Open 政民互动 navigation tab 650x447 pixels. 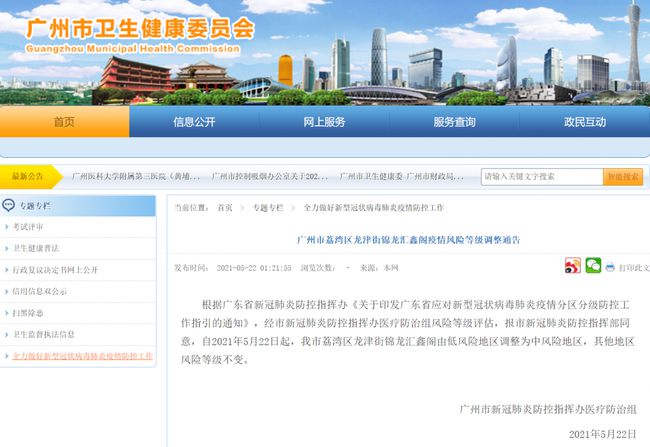(584, 121)
